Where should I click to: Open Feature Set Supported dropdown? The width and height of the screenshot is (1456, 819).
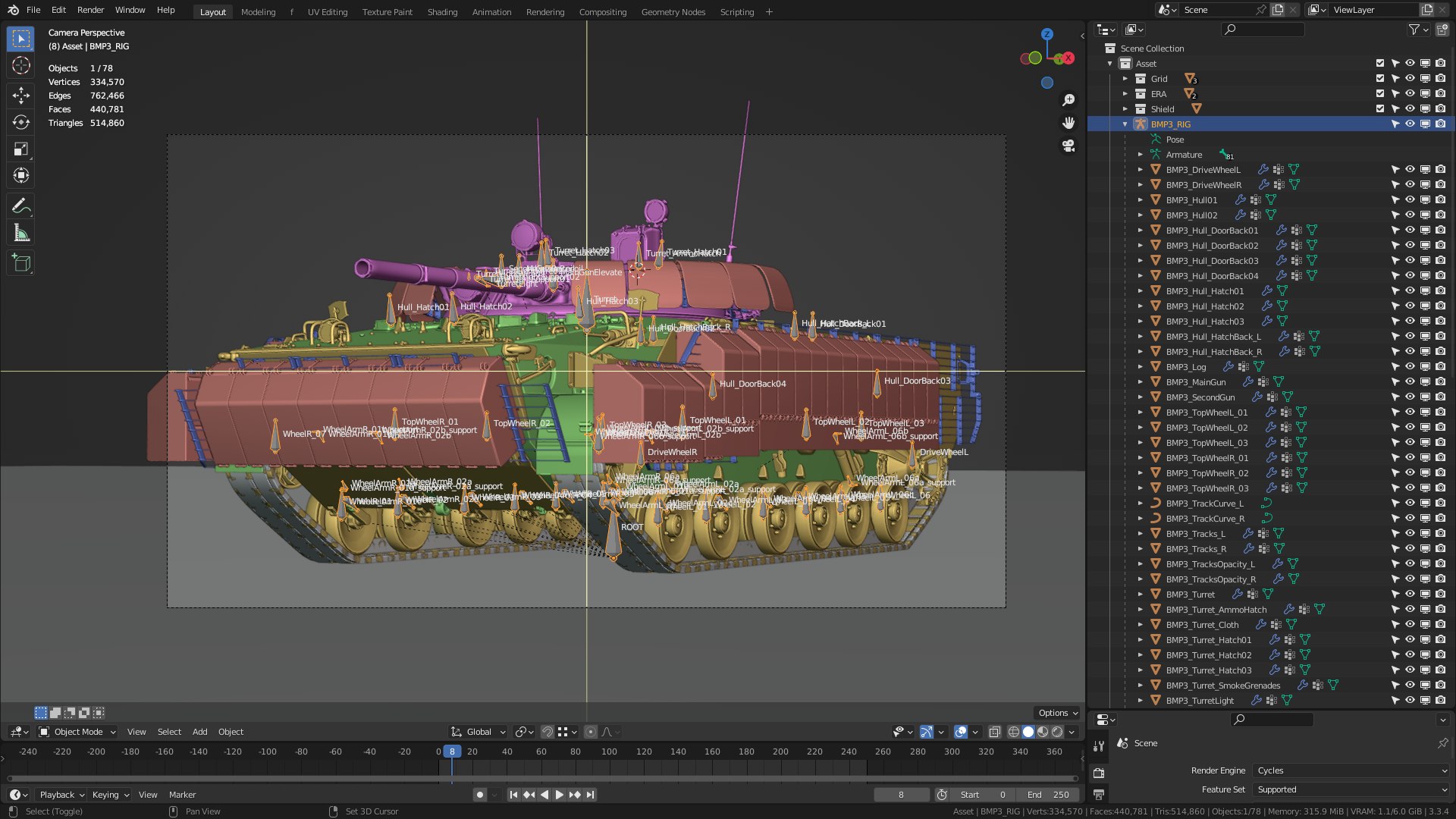point(1351,789)
